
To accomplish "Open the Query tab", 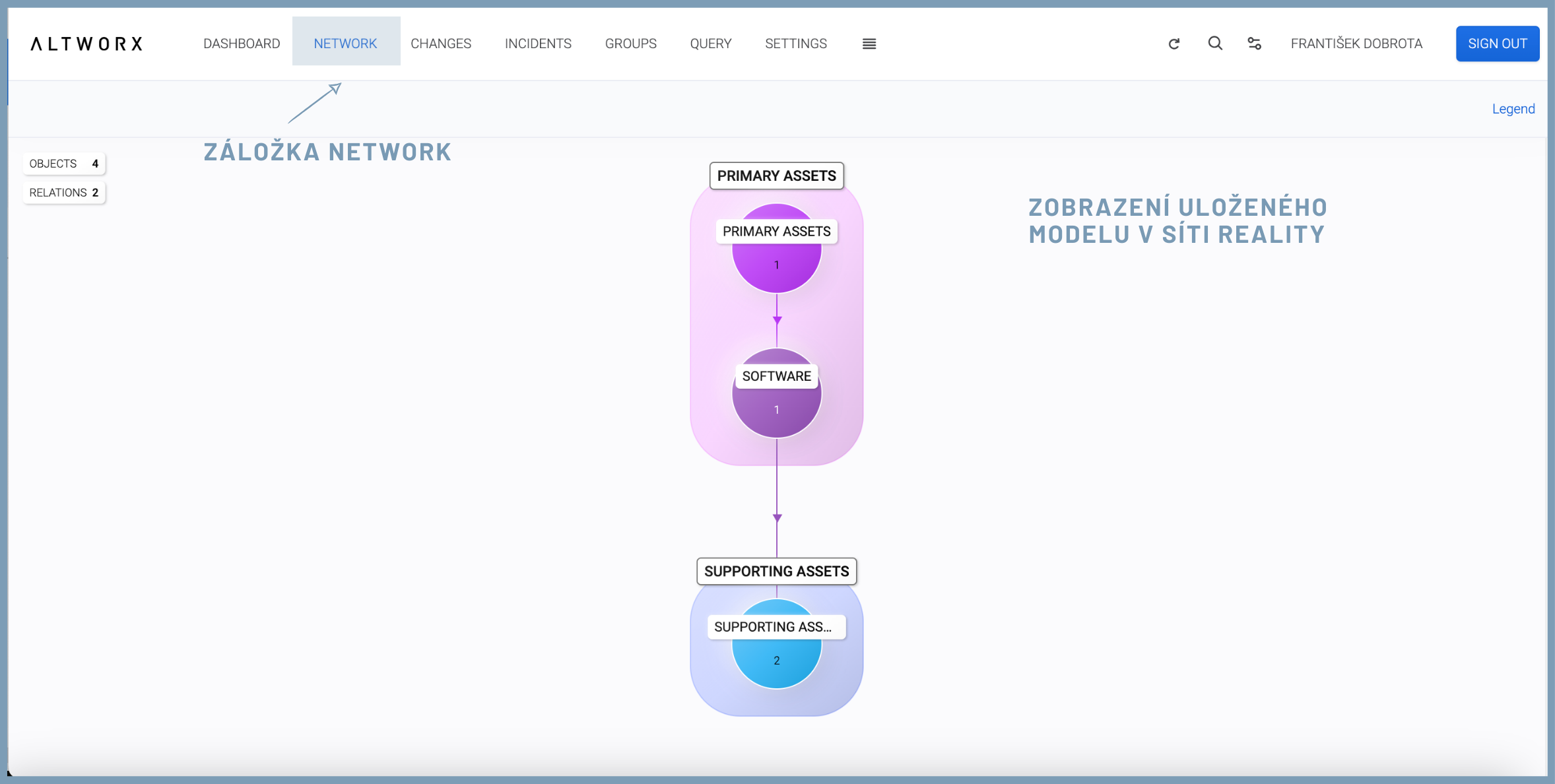I will (710, 44).
